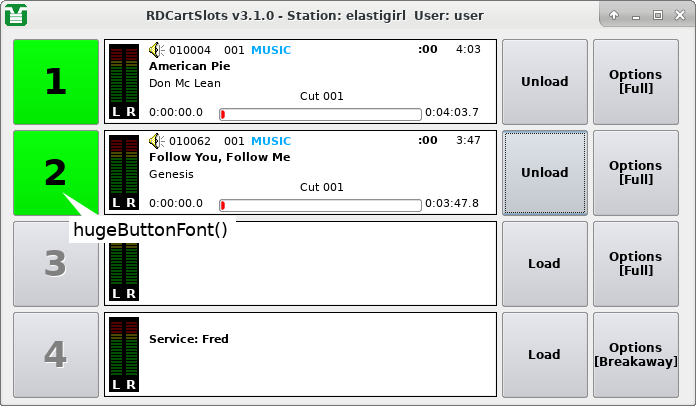696x406 pixels.
Task: Unload the American Pie cart
Action: click(544, 82)
